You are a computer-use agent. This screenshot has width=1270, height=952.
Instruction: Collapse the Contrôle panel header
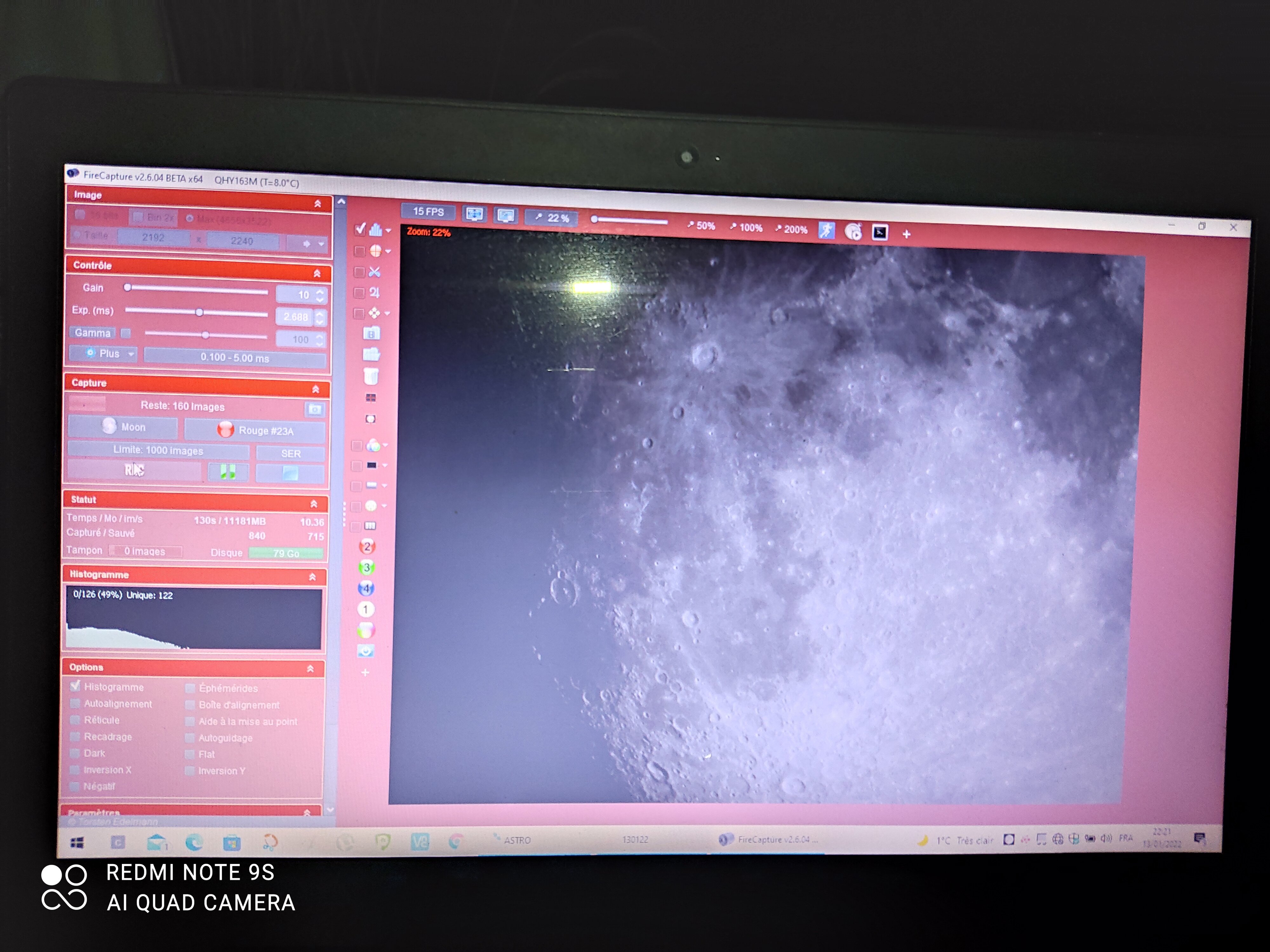point(317,274)
